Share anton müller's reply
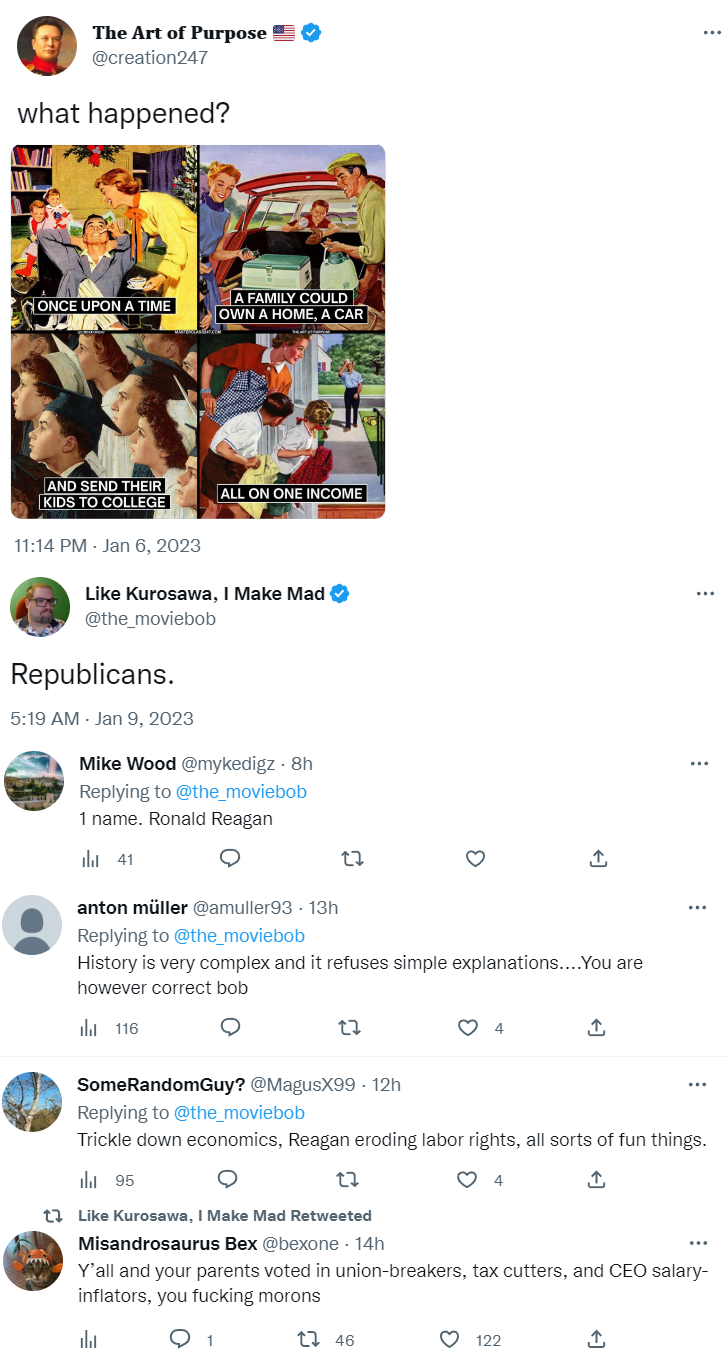The height and width of the screenshot is (1370, 726). pyautogui.click(x=596, y=1027)
